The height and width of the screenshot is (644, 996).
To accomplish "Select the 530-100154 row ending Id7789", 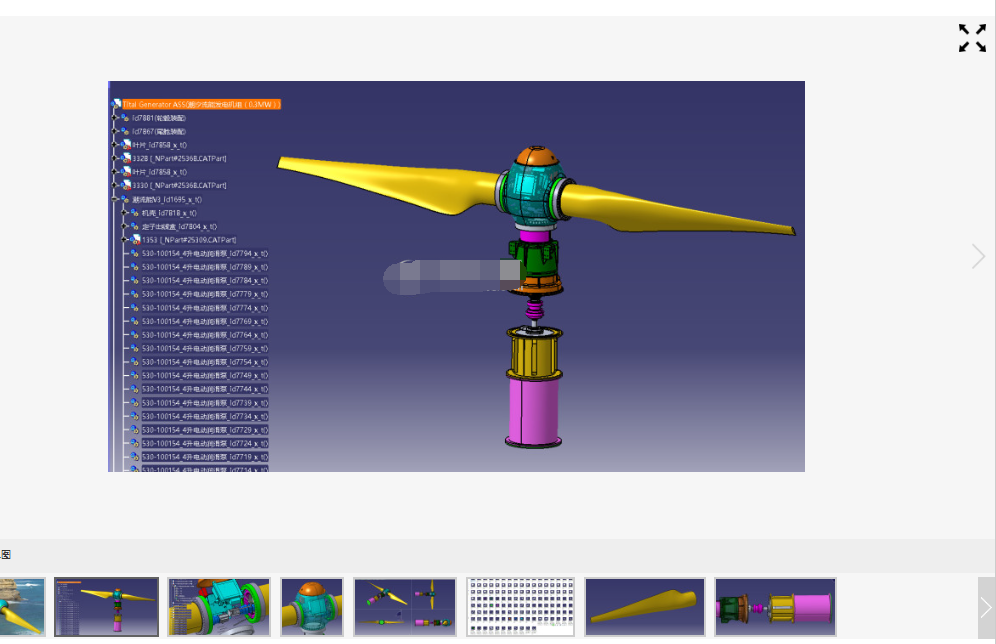I will 205,267.
